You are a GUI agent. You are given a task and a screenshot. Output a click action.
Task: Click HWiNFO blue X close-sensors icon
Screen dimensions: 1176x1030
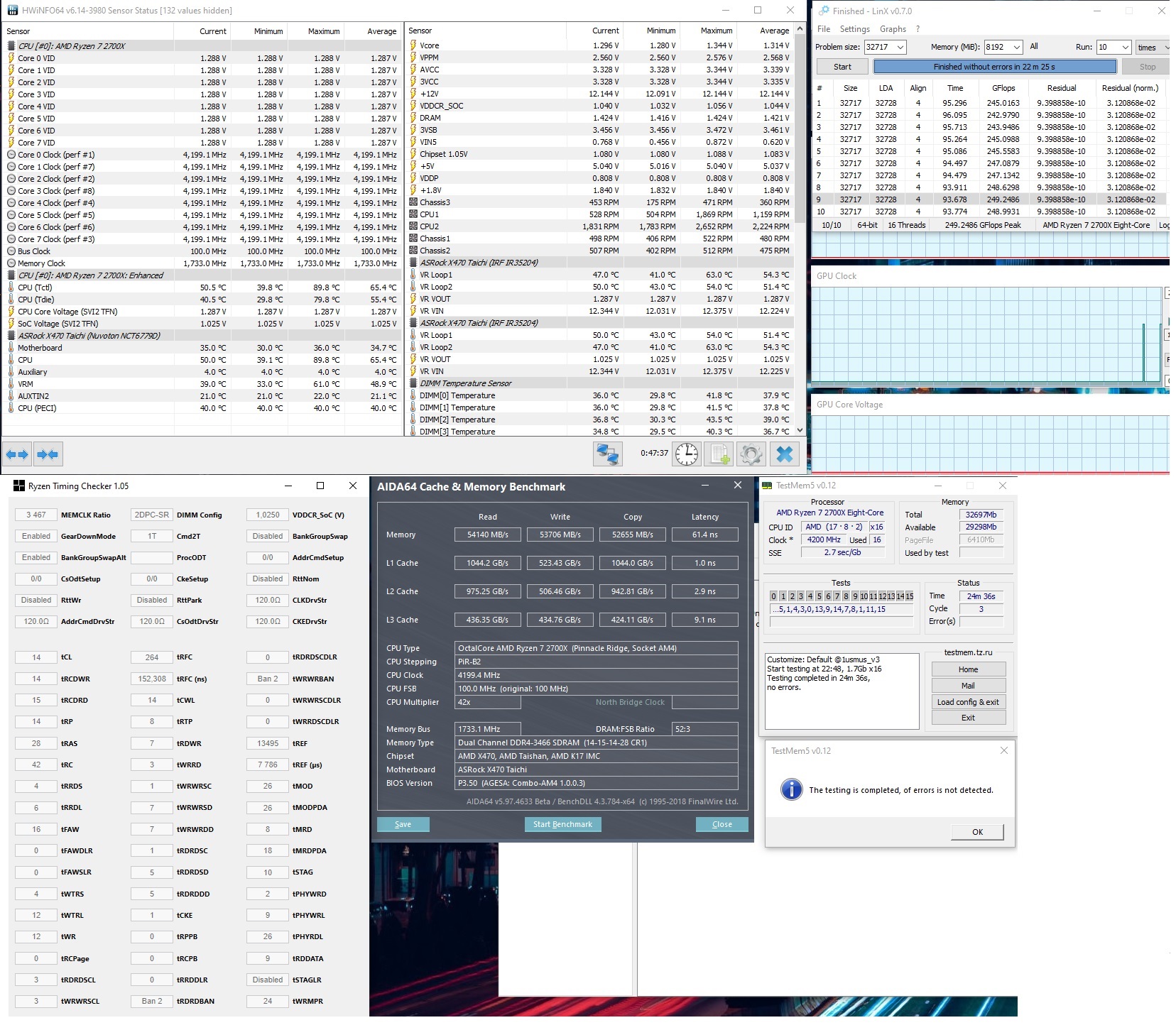coord(785,454)
